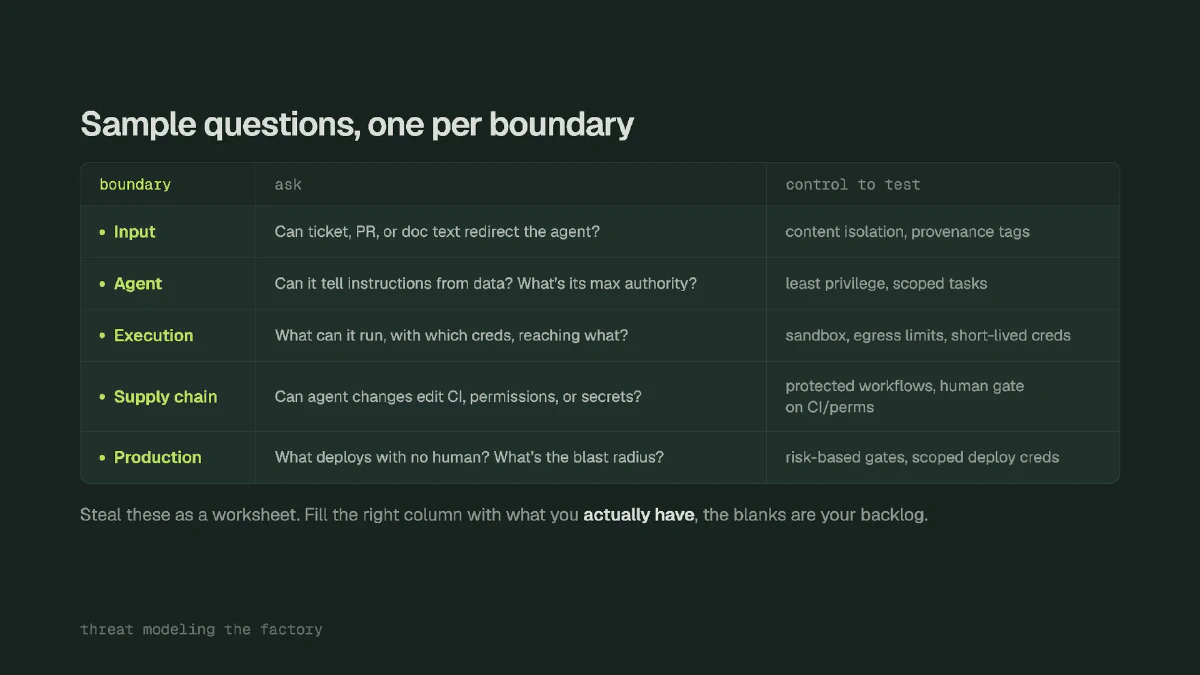
Task: Click the bullet dot beside Agent
Action: [102, 284]
